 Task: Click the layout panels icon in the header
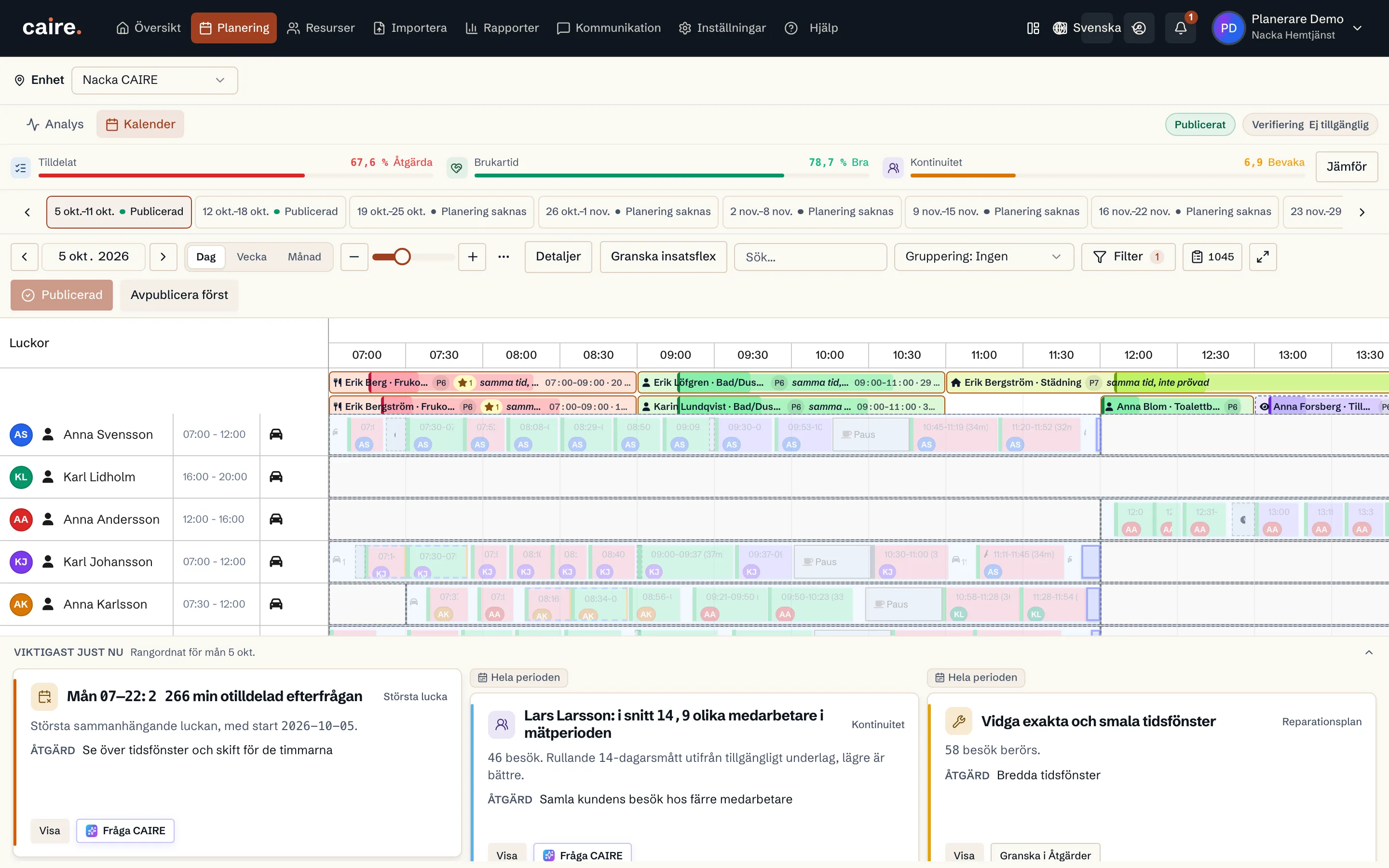1033,28
